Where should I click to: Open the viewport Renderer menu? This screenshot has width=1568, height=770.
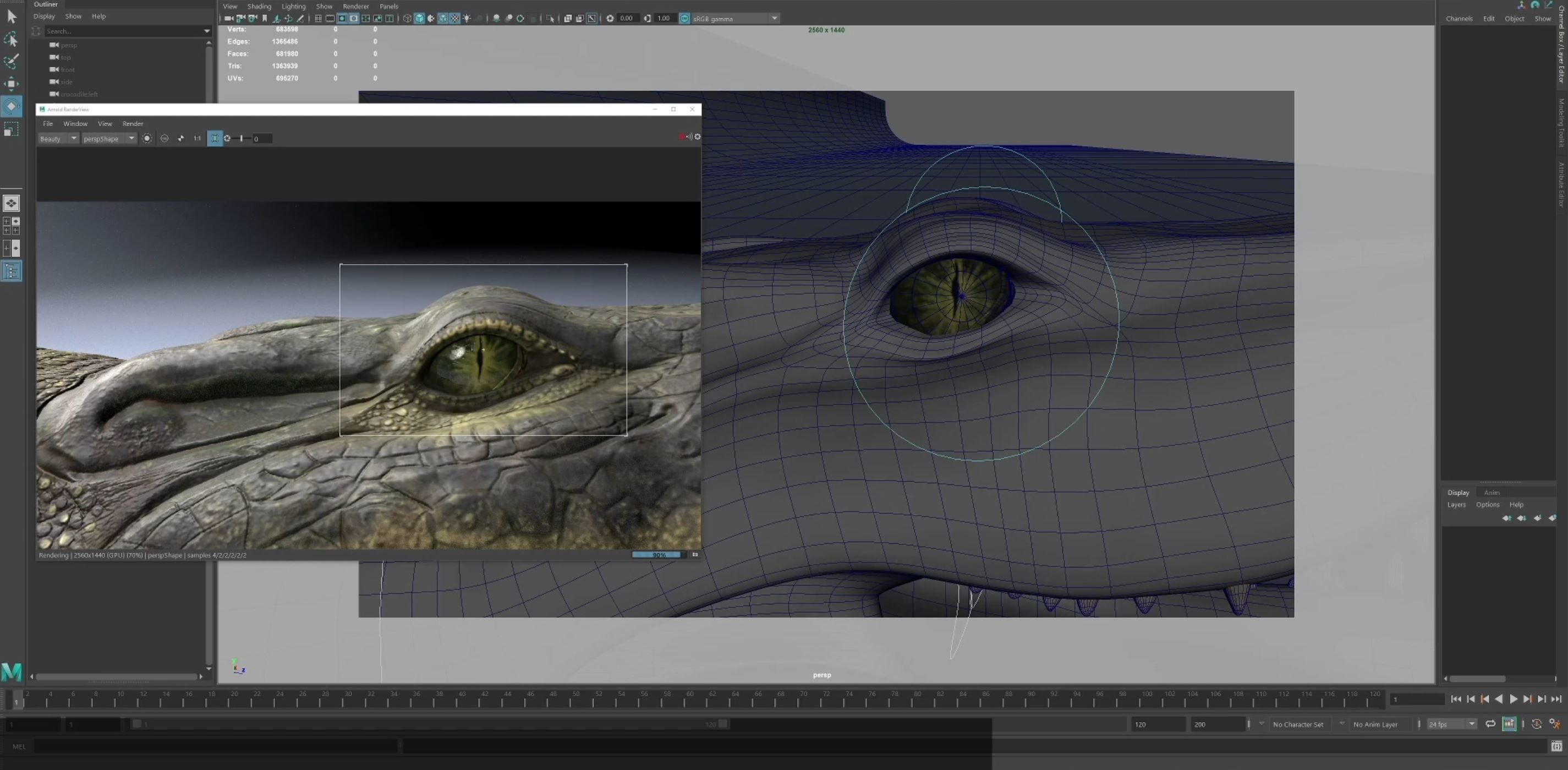click(x=355, y=6)
